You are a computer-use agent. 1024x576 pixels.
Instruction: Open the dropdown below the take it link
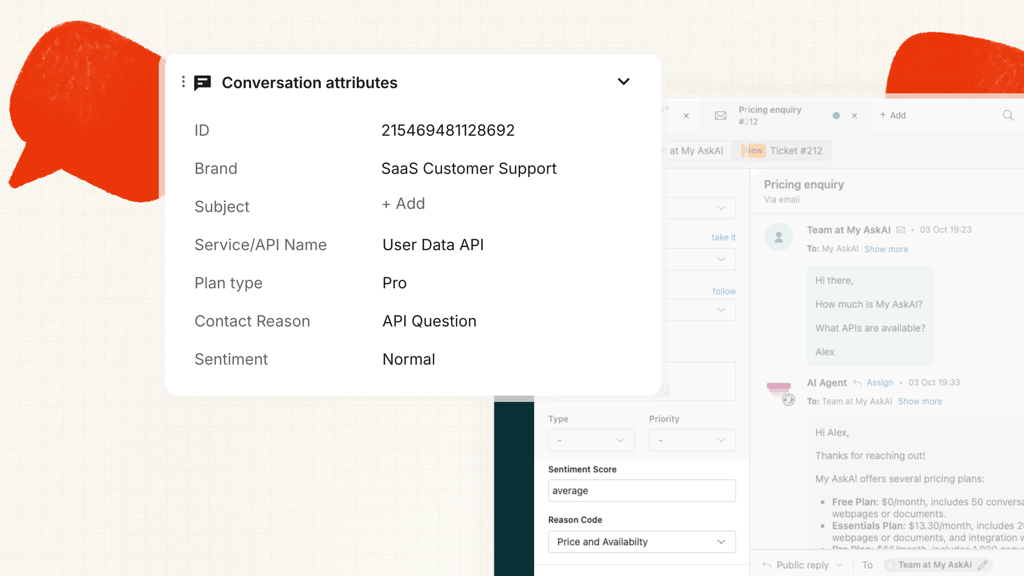tap(699, 259)
